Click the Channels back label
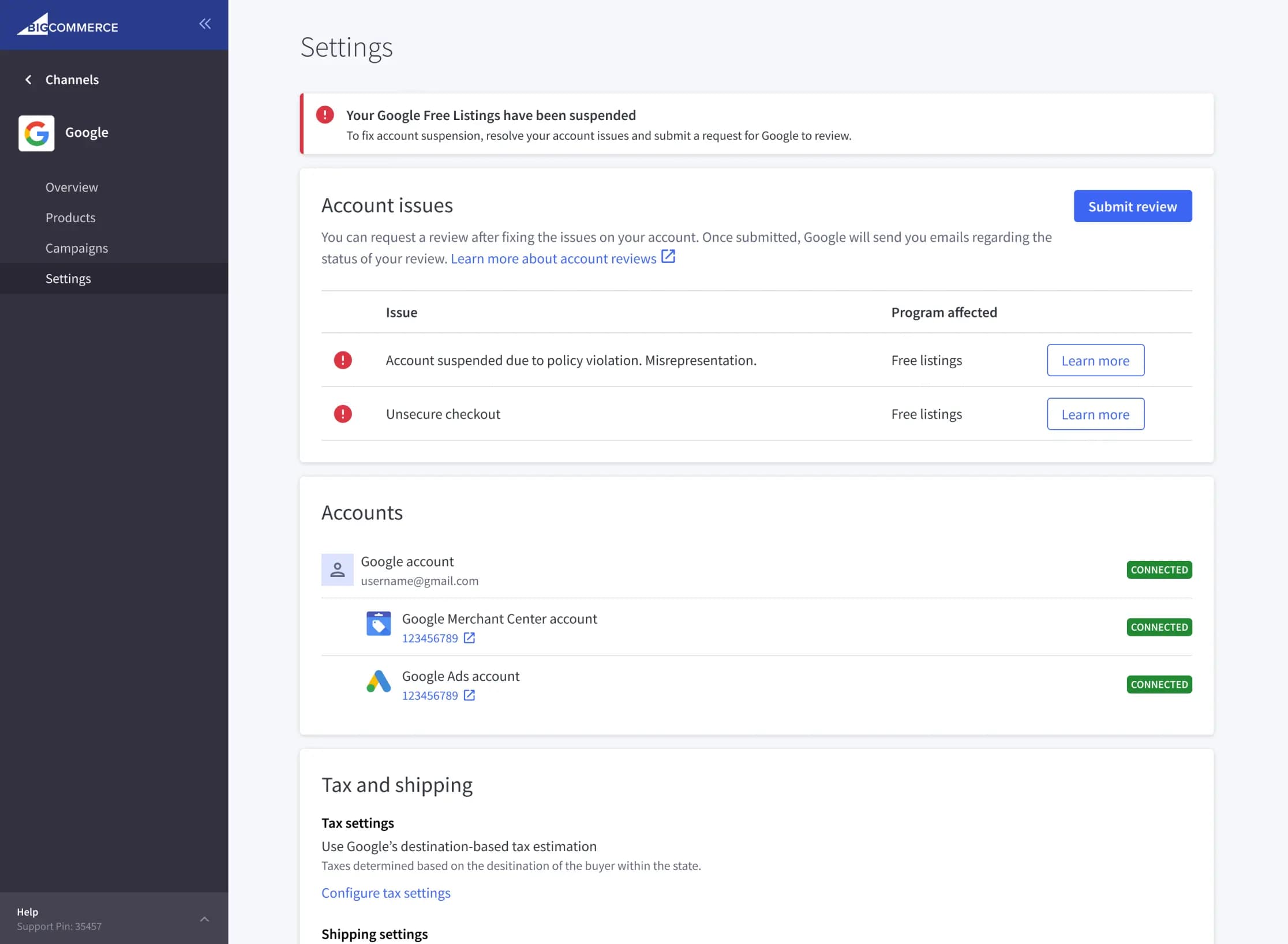1288x944 pixels. click(72, 80)
